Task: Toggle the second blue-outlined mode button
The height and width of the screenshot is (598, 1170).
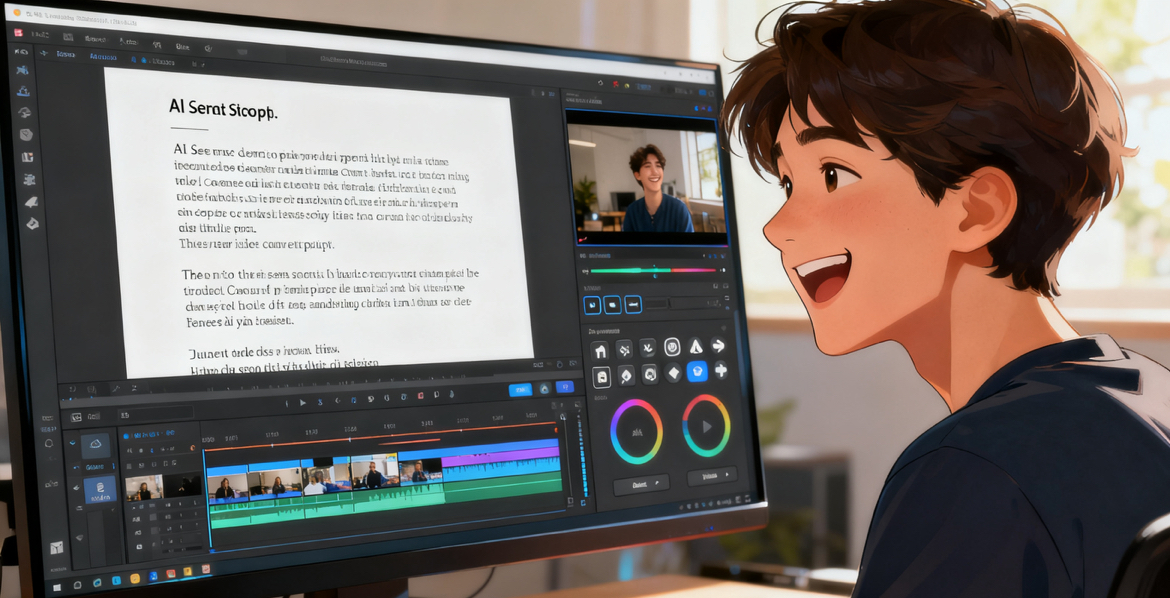Action: tap(612, 304)
